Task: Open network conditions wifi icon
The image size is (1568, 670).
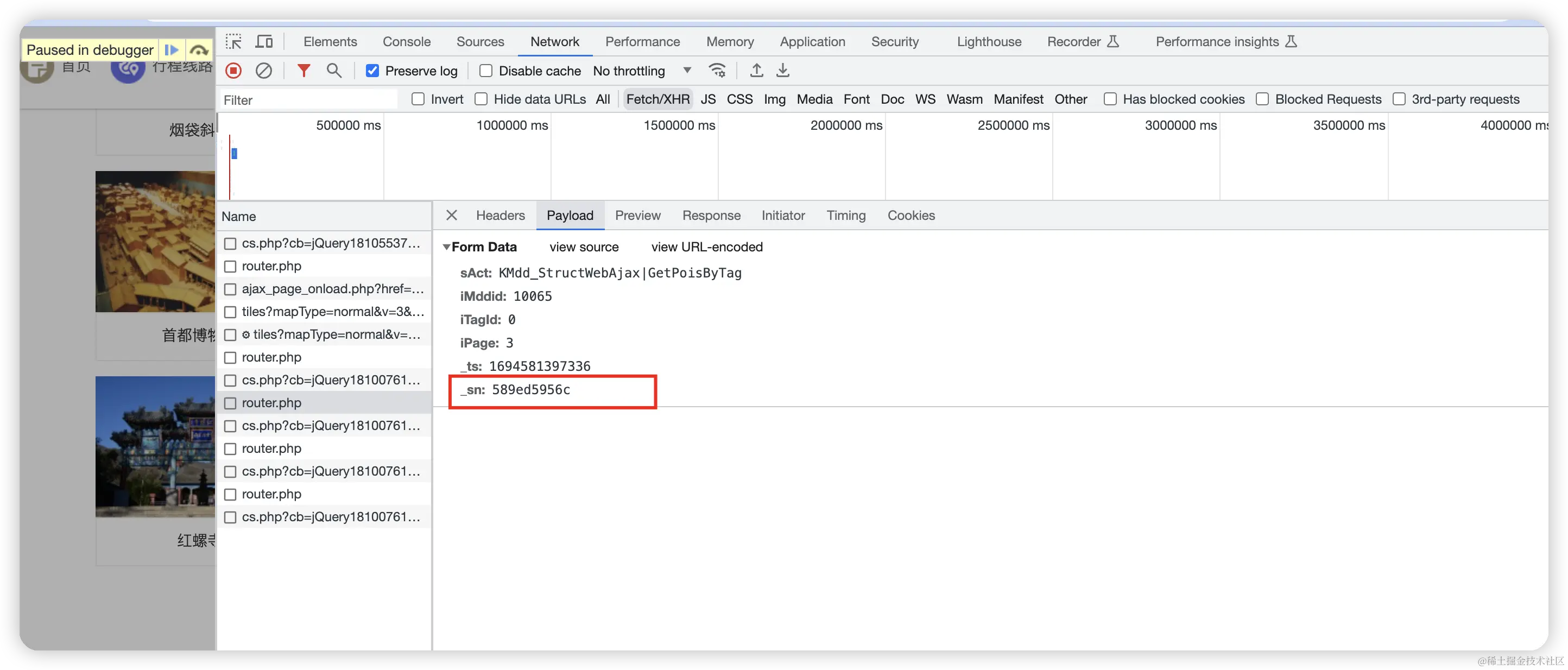Action: pos(717,71)
